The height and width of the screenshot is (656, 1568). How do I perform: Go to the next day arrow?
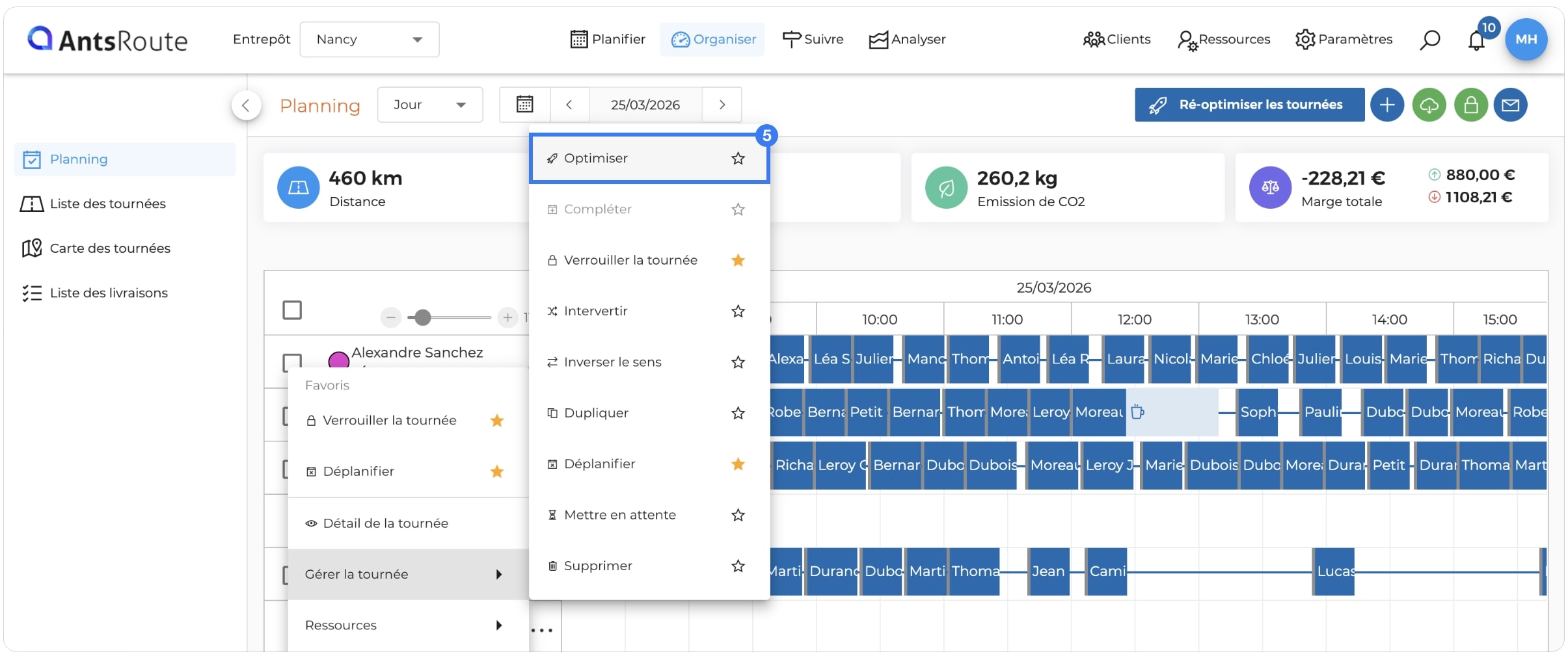(x=722, y=105)
